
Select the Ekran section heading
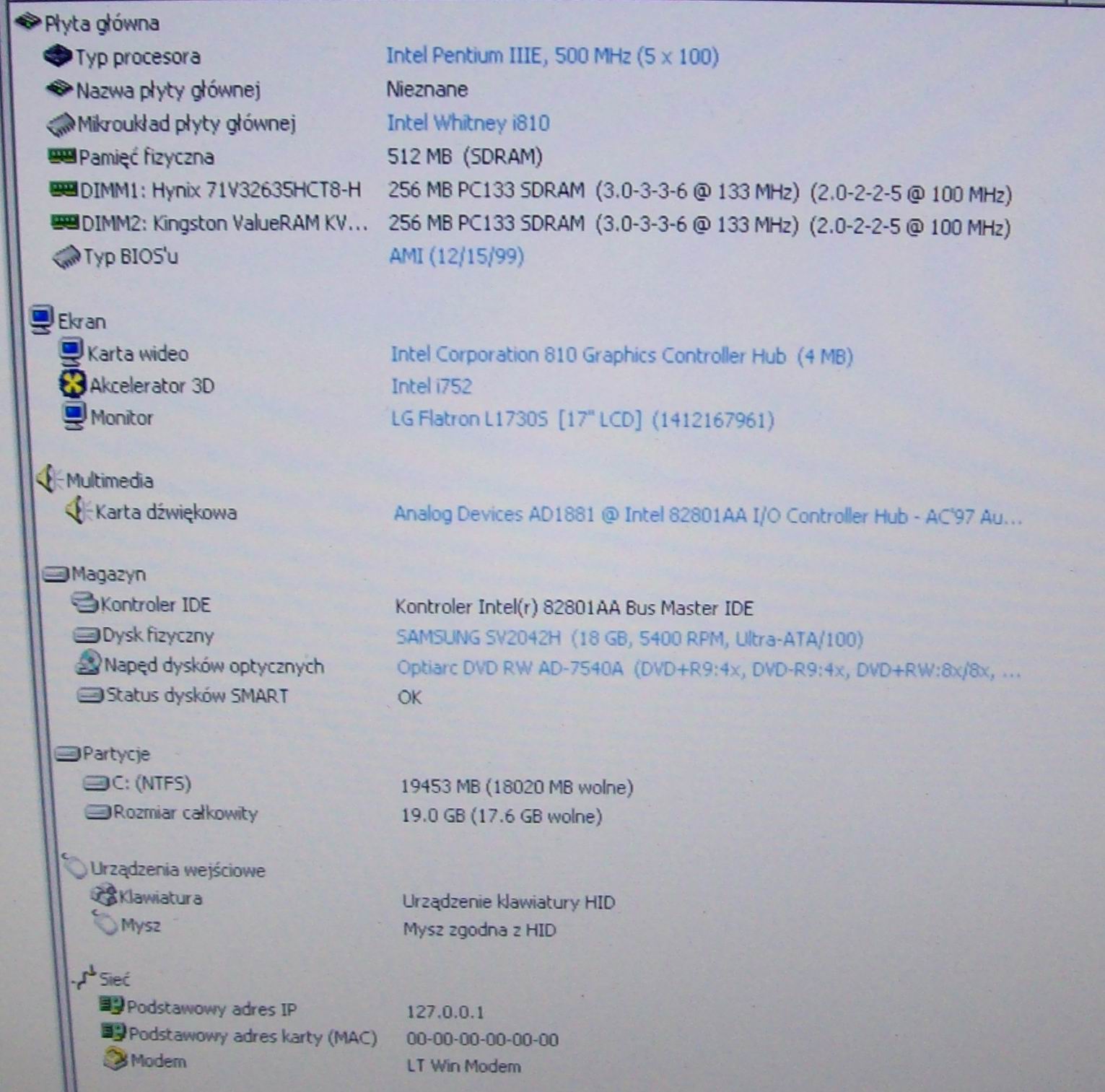[82, 321]
